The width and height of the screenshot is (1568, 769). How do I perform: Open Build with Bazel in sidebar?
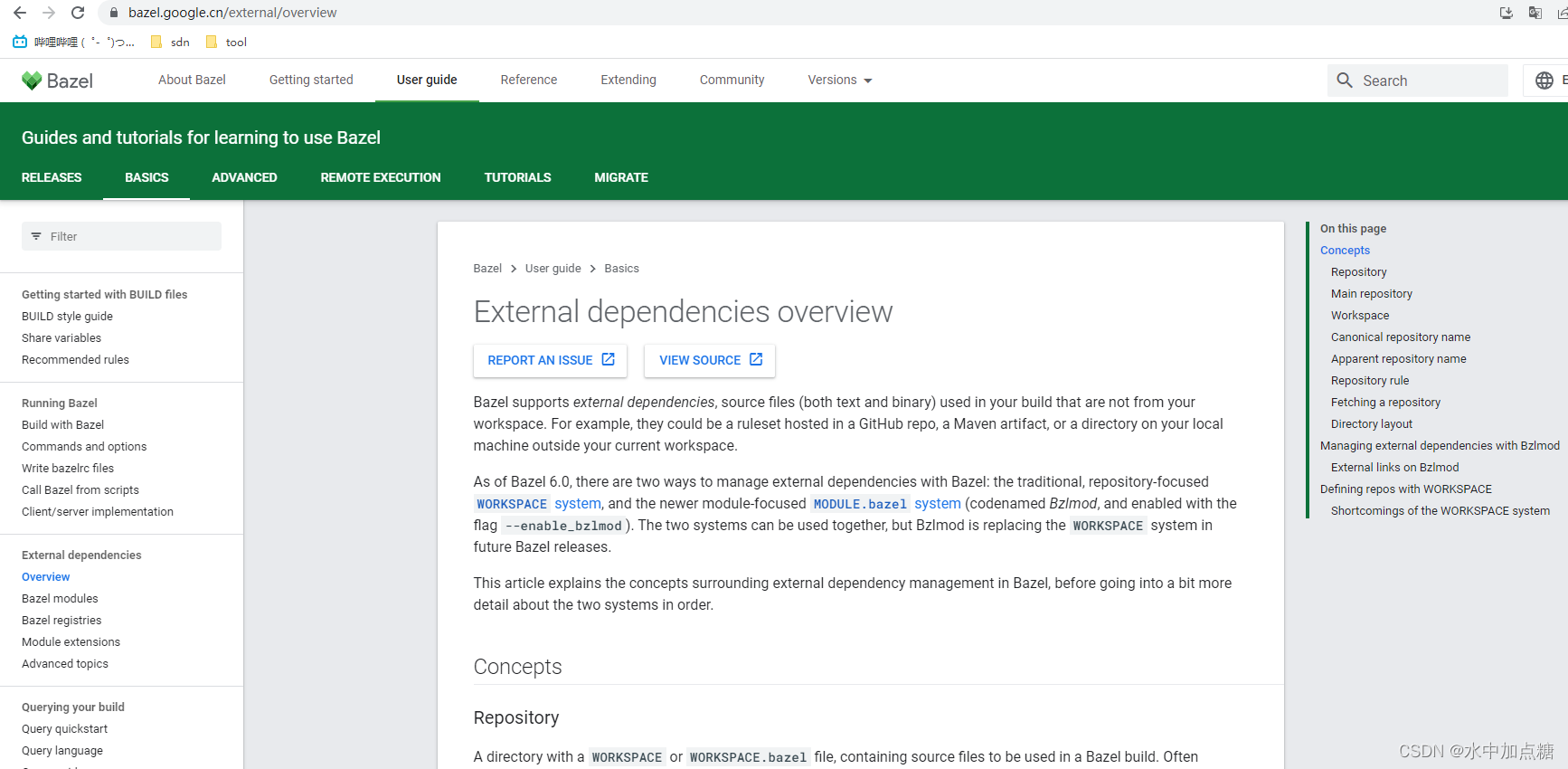coord(62,425)
